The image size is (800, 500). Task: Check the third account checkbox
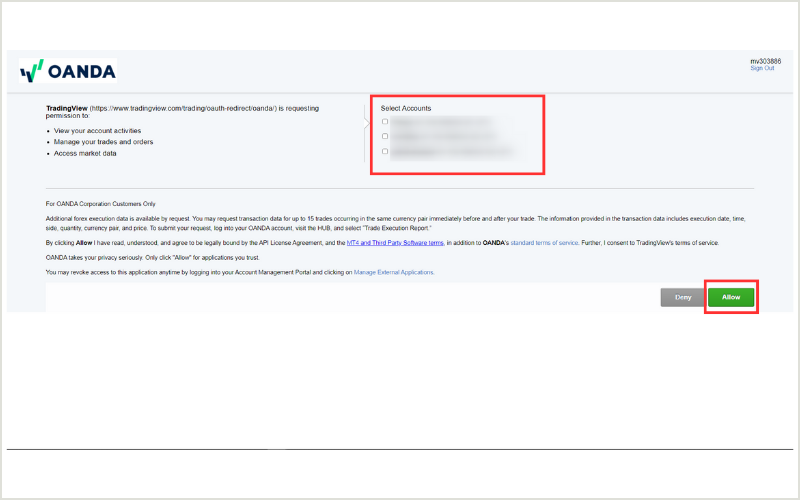pyautogui.click(x=385, y=151)
